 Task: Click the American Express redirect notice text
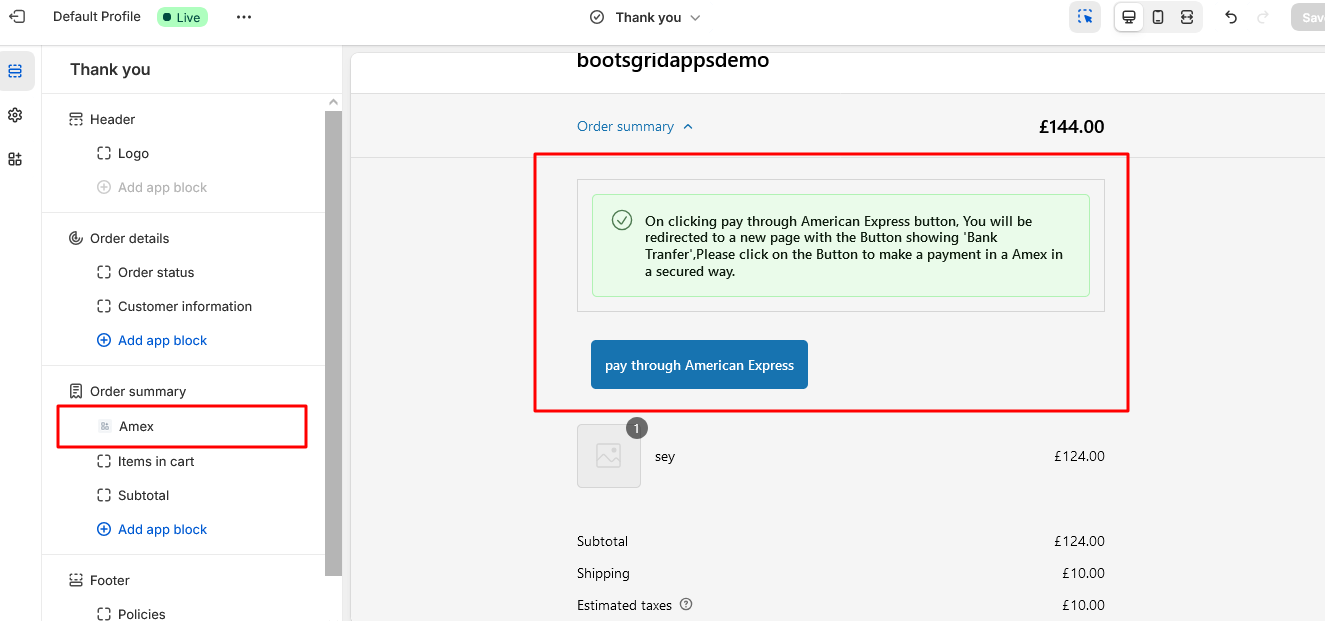point(854,246)
